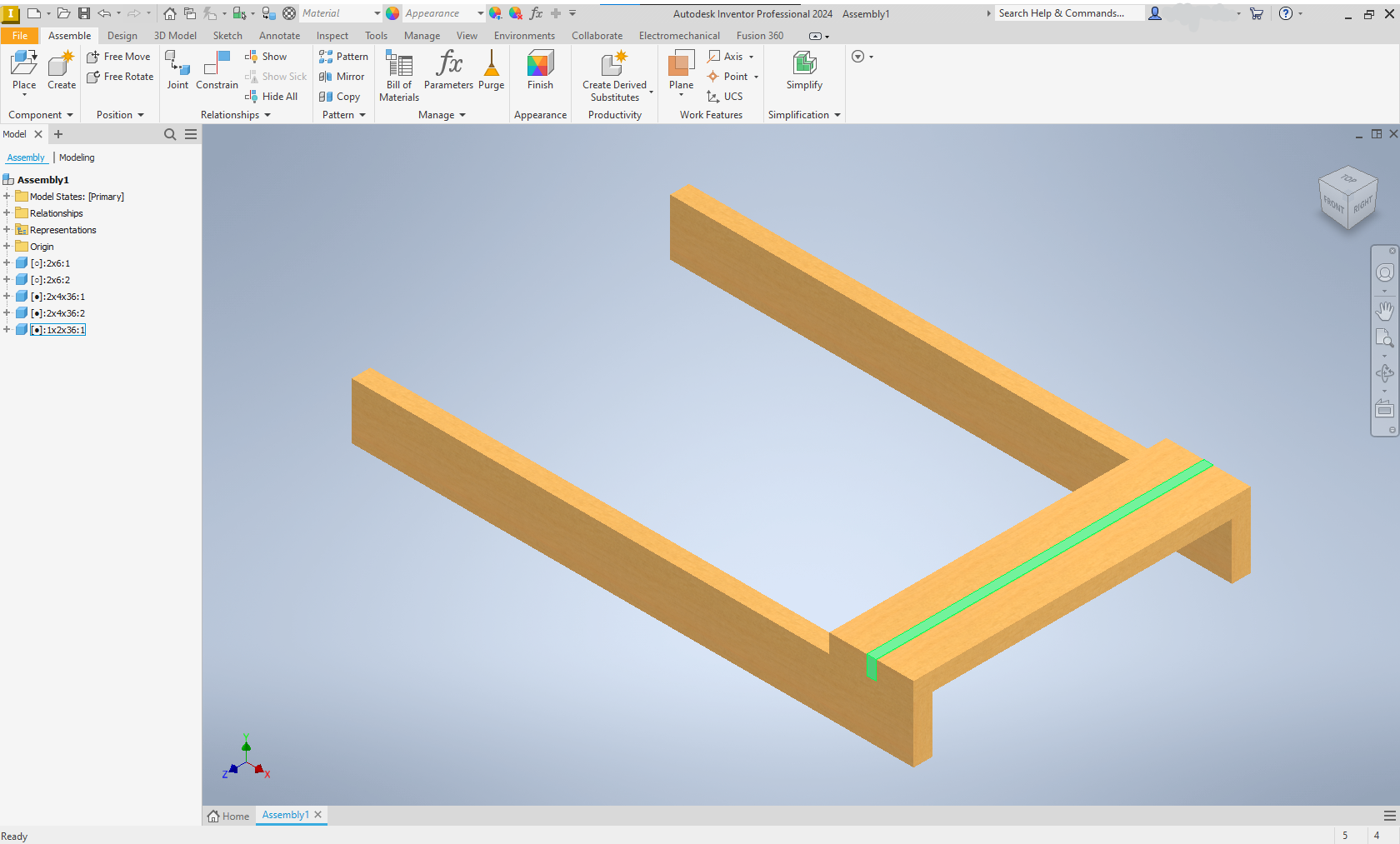Switch browser to Assembly view

point(26,157)
